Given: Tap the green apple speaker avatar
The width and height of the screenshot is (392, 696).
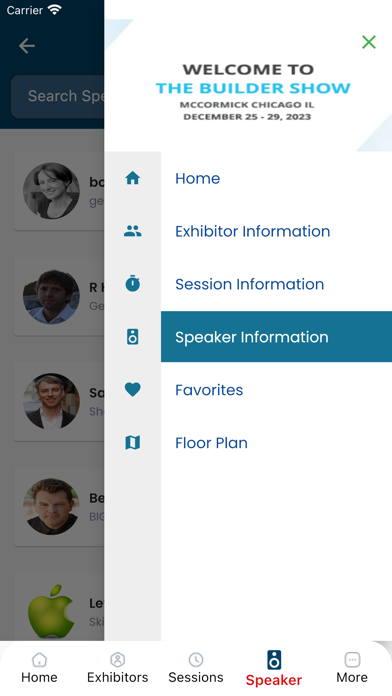Looking at the screenshot, I should 51,612.
